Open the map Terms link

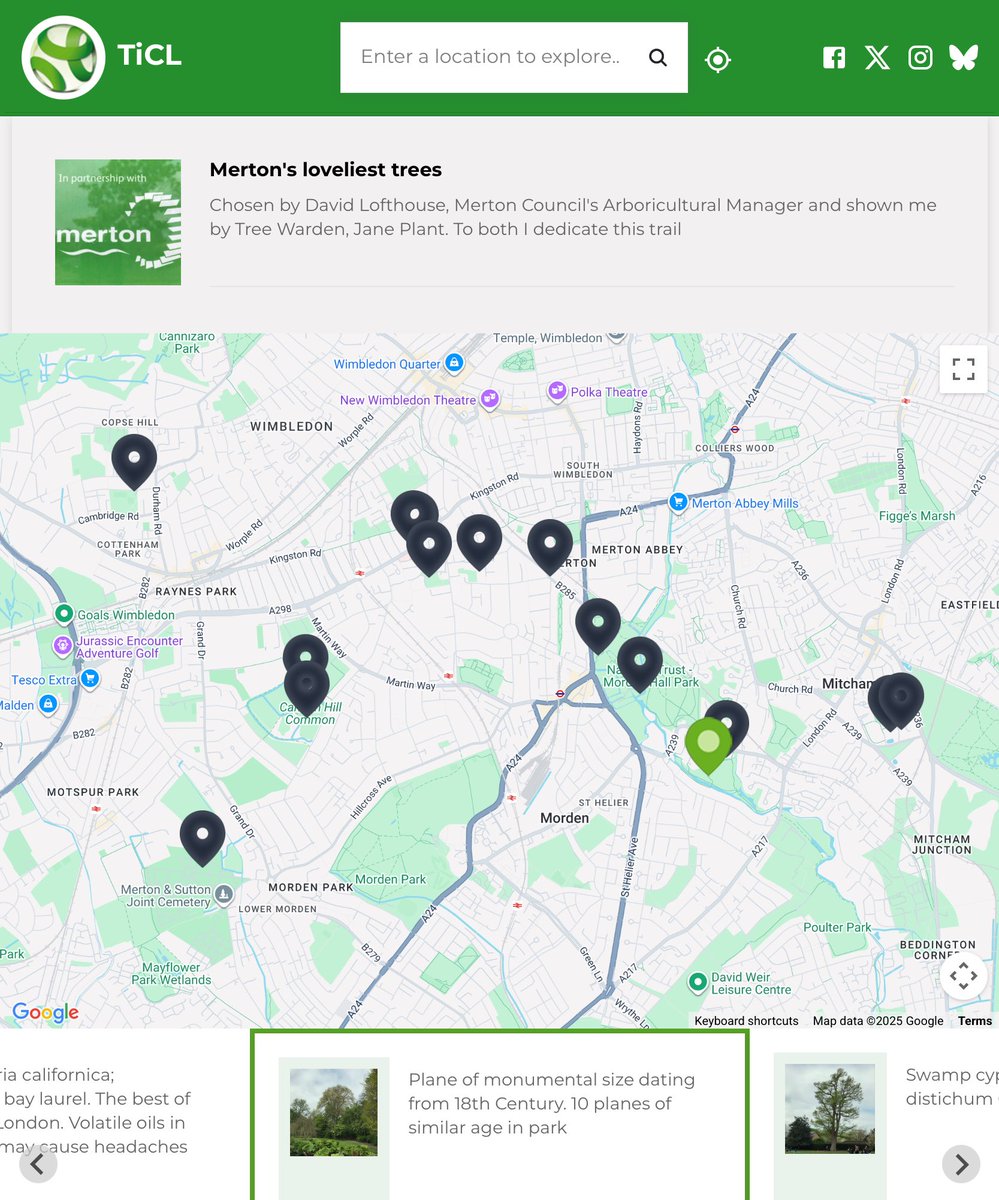click(x=975, y=1021)
